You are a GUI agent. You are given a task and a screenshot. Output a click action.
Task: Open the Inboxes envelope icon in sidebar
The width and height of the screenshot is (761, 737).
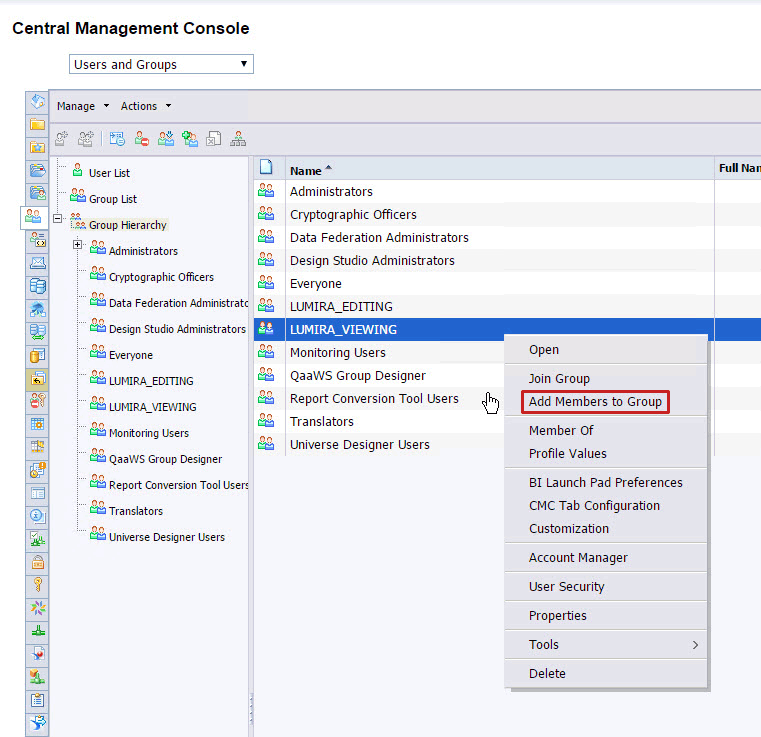pyautogui.click(x=37, y=263)
